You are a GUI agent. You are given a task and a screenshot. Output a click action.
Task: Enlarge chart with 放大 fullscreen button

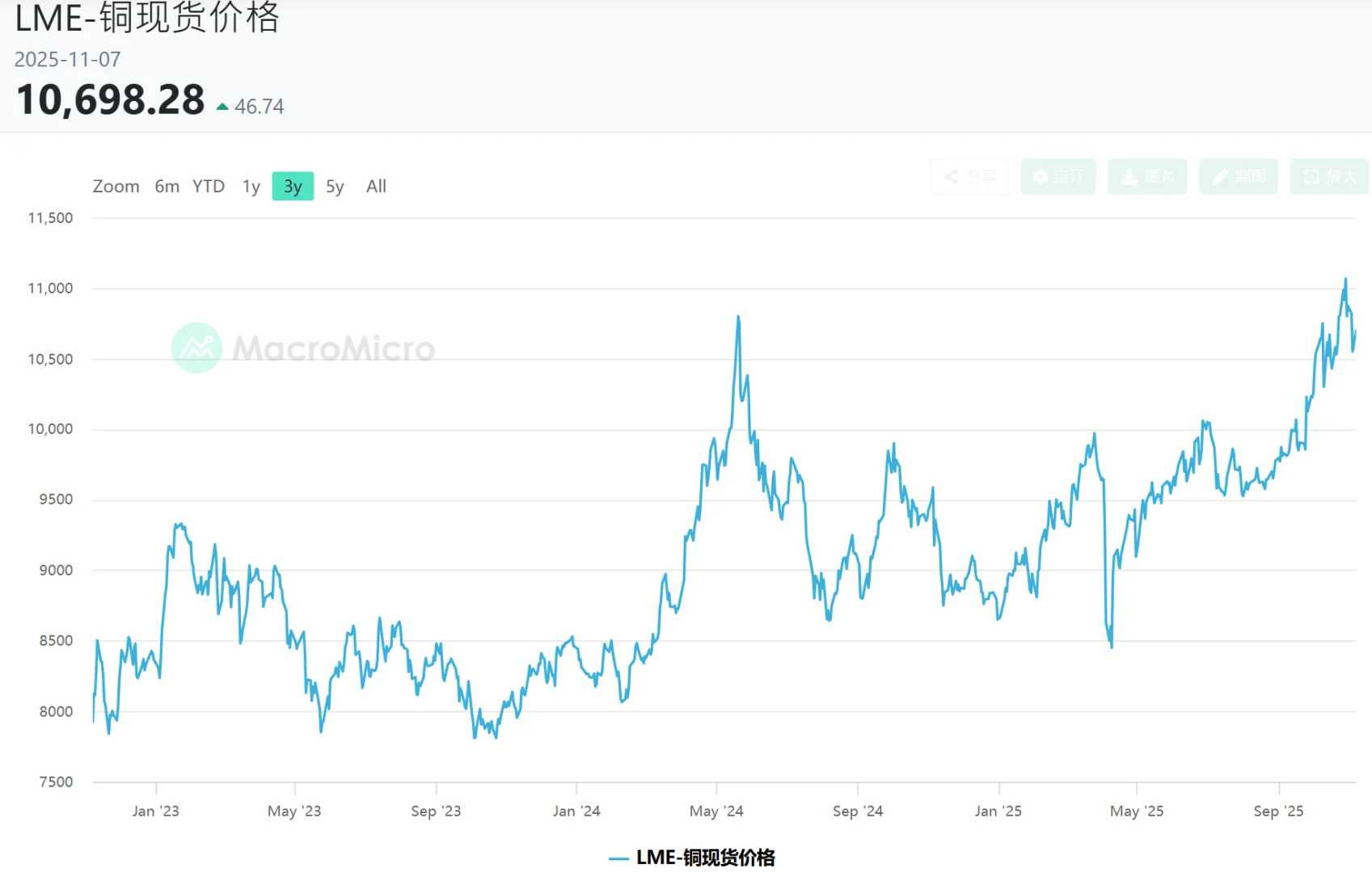click(x=1328, y=176)
